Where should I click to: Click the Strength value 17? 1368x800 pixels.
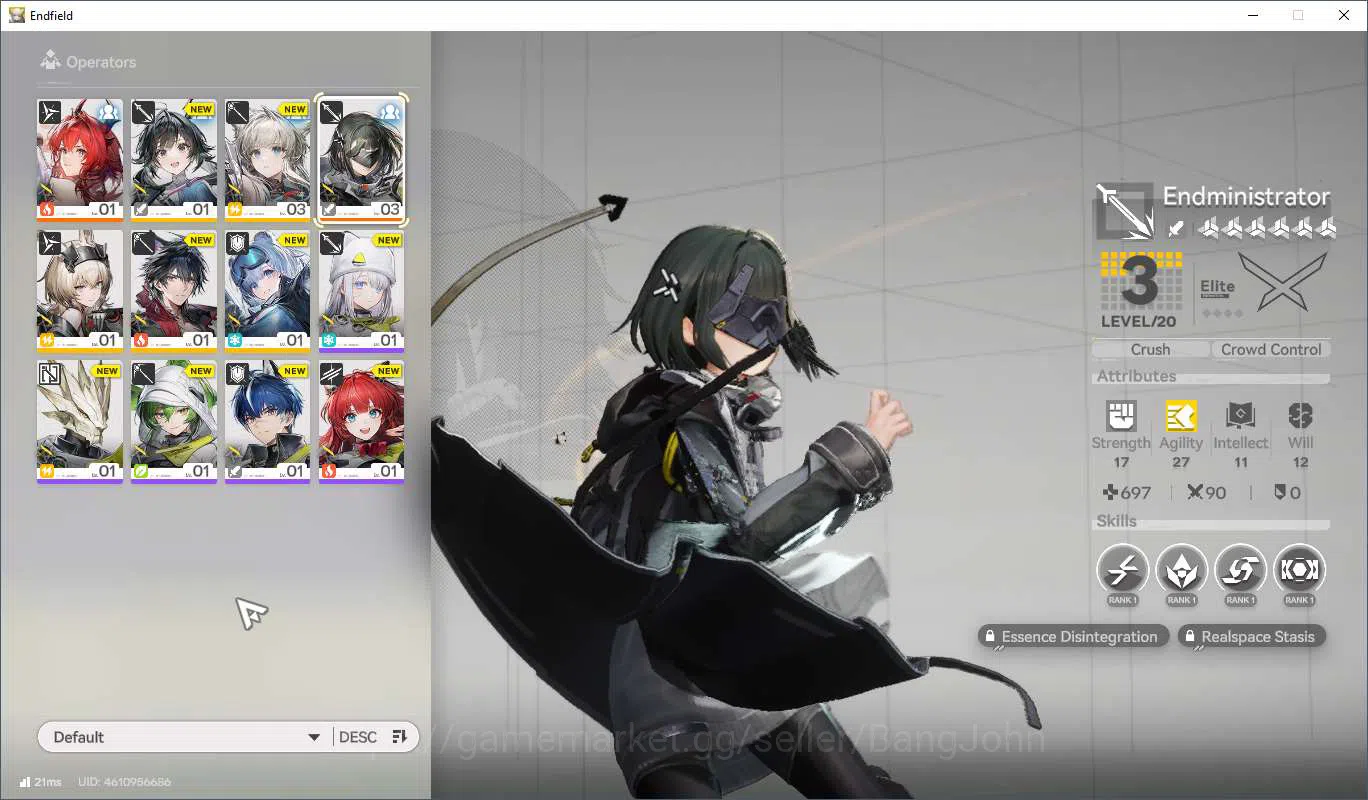1121,462
